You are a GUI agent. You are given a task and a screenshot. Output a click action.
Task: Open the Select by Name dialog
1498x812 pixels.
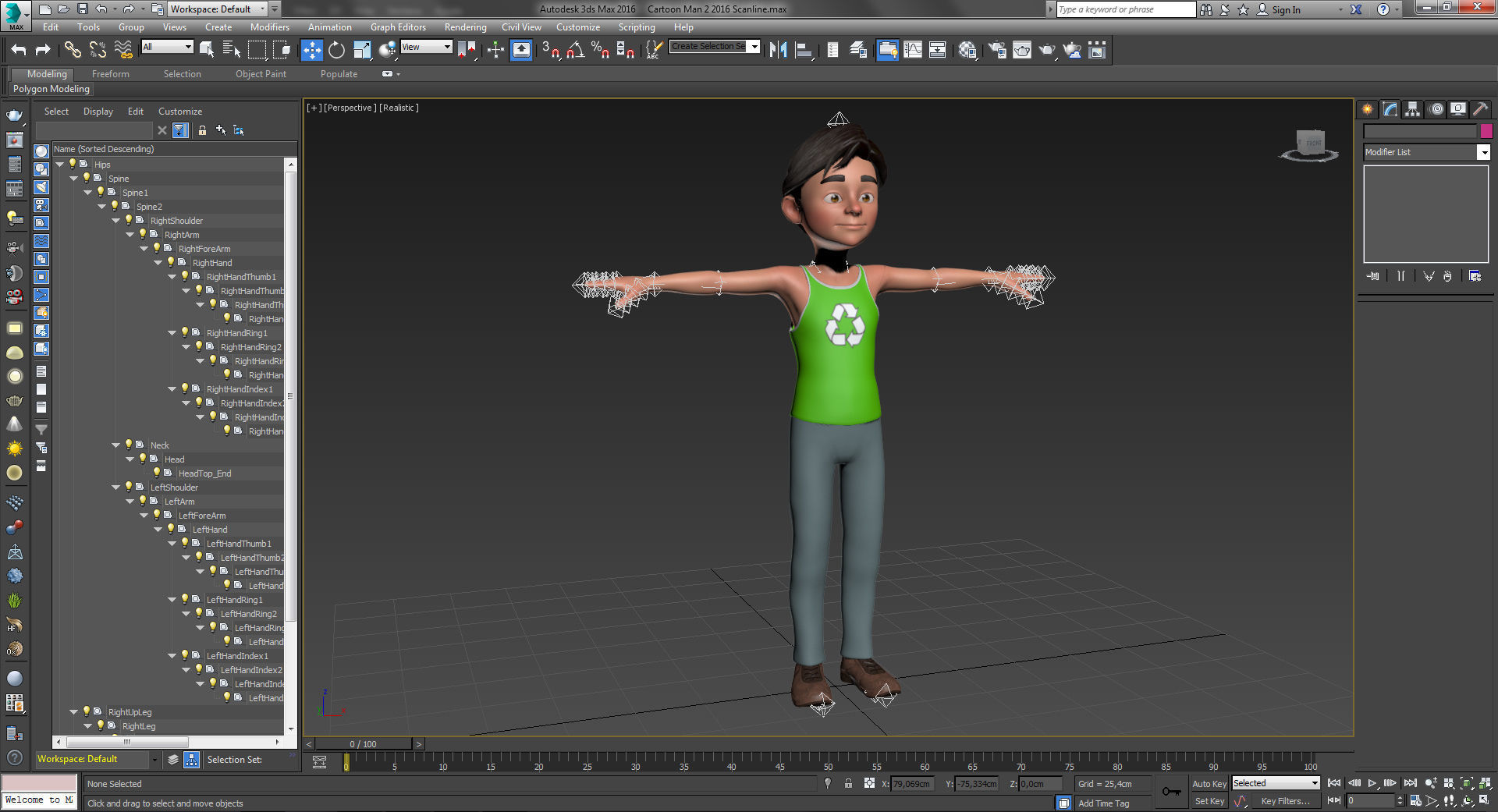tap(232, 50)
